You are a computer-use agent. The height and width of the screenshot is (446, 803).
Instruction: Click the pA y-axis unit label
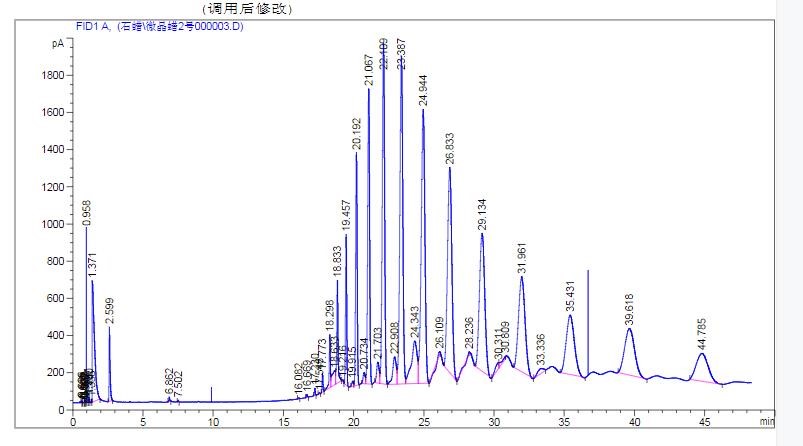click(58, 43)
